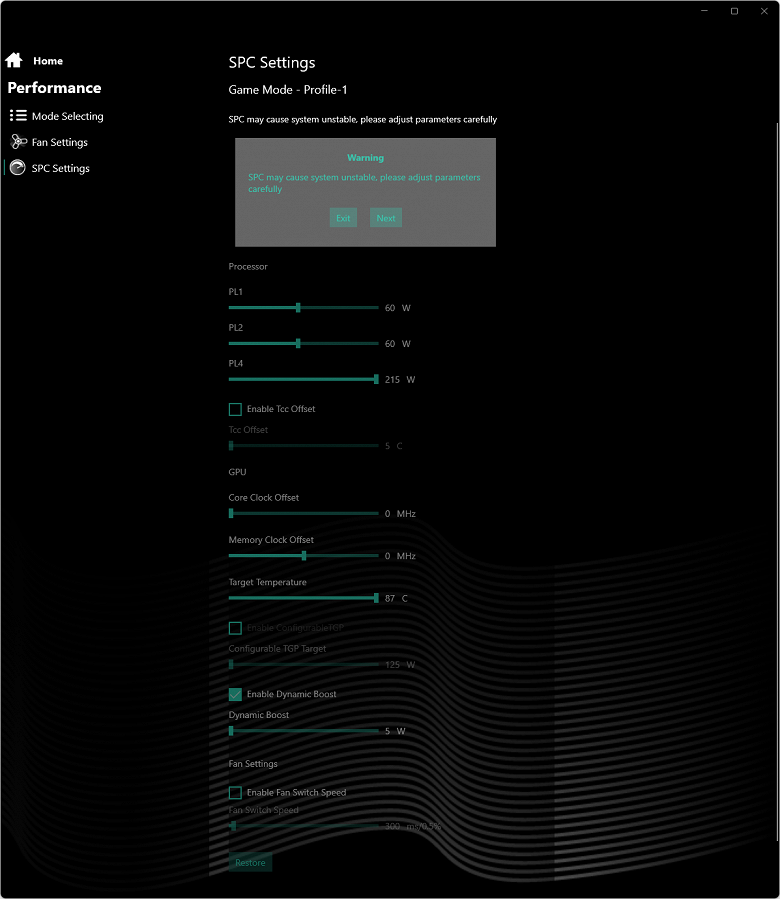Click the Core Clock Offset slider handle

tap(231, 513)
